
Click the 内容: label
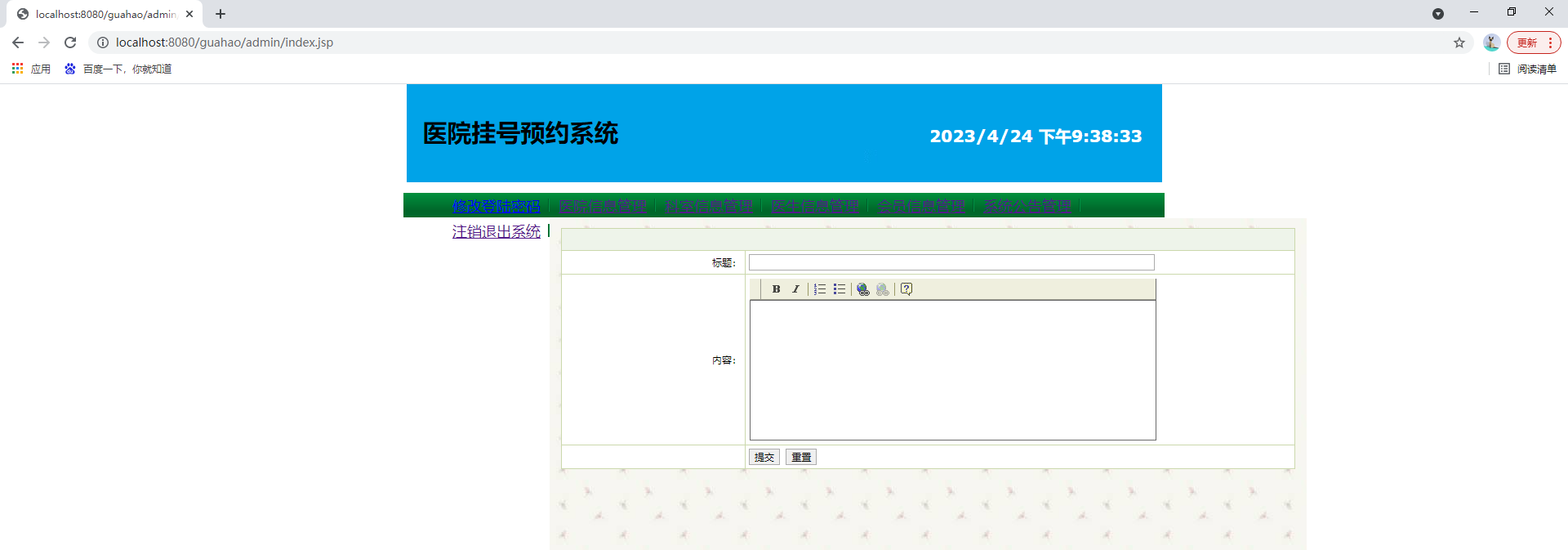(x=724, y=360)
